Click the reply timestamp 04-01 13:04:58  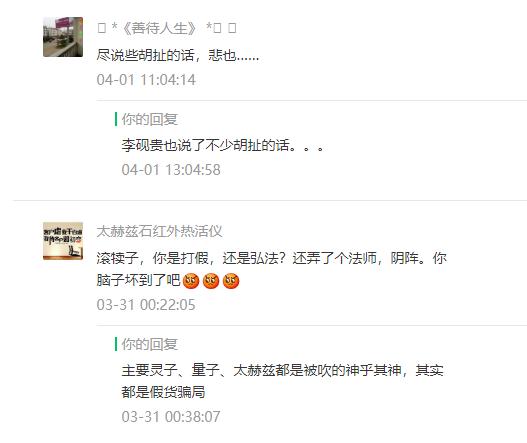(x=171, y=170)
